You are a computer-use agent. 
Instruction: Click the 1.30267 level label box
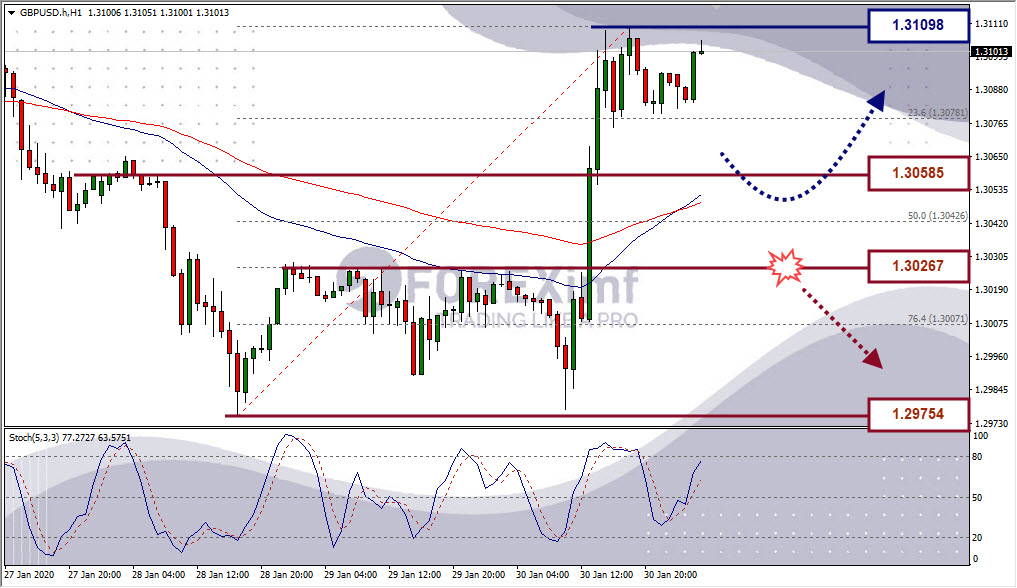[x=918, y=266]
